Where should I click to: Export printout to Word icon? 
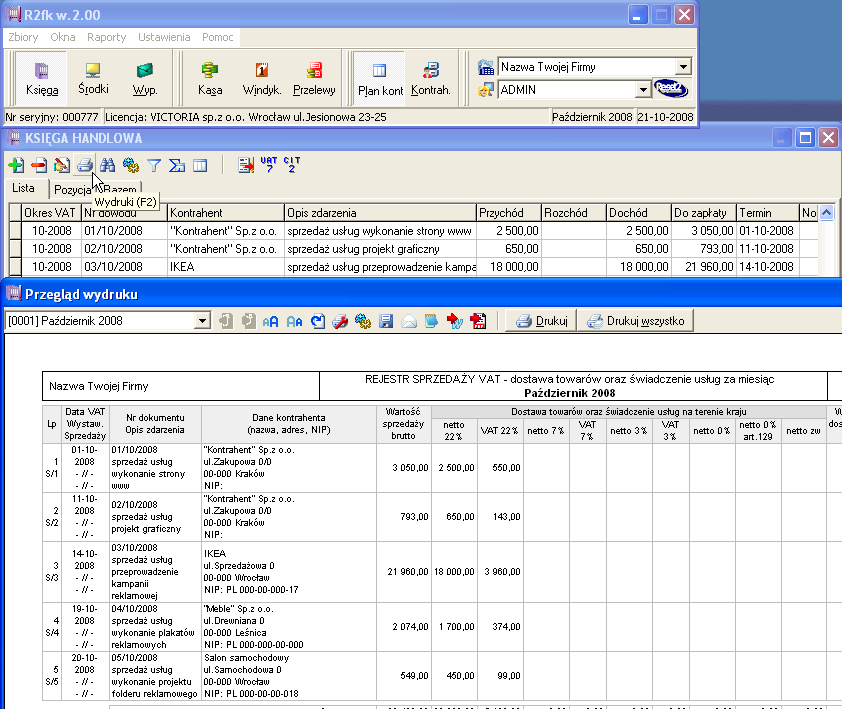pos(455,321)
